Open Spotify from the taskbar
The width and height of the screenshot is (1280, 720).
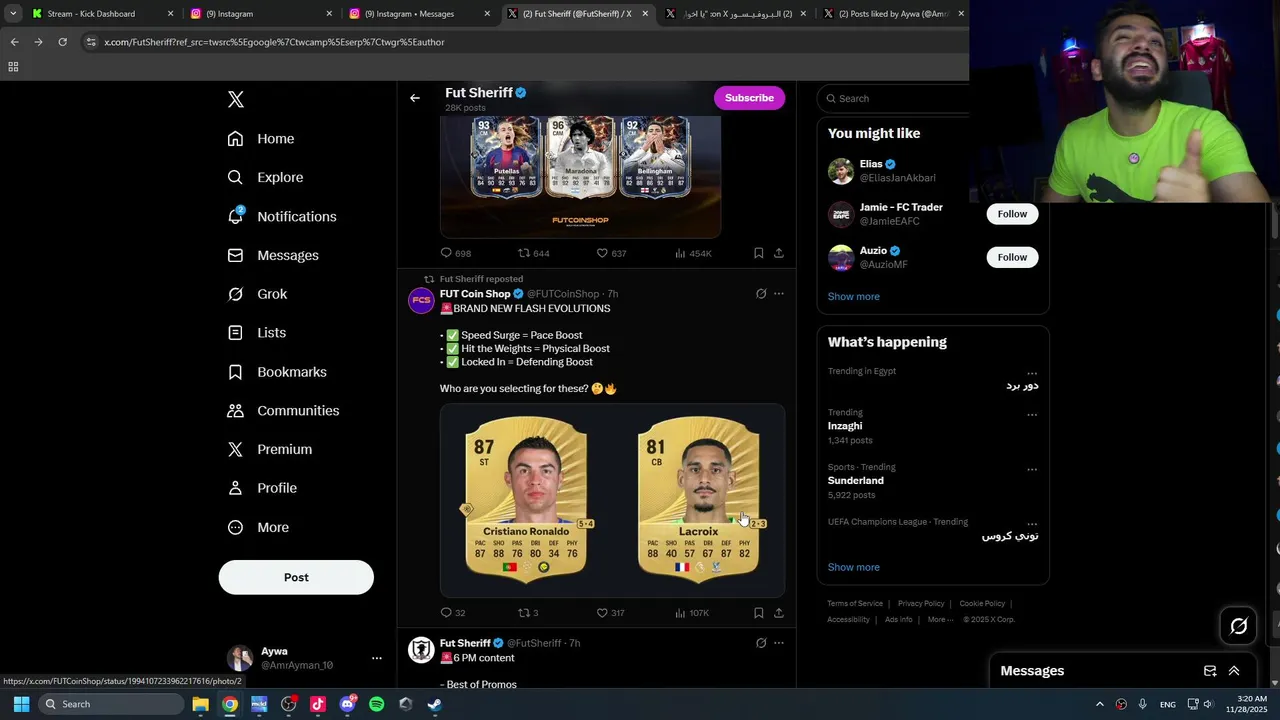pos(376,704)
